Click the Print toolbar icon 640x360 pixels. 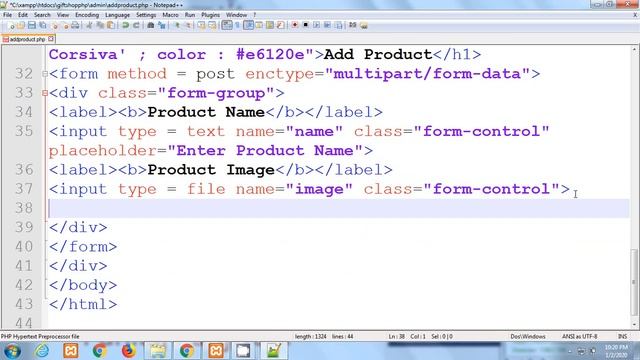point(75,25)
